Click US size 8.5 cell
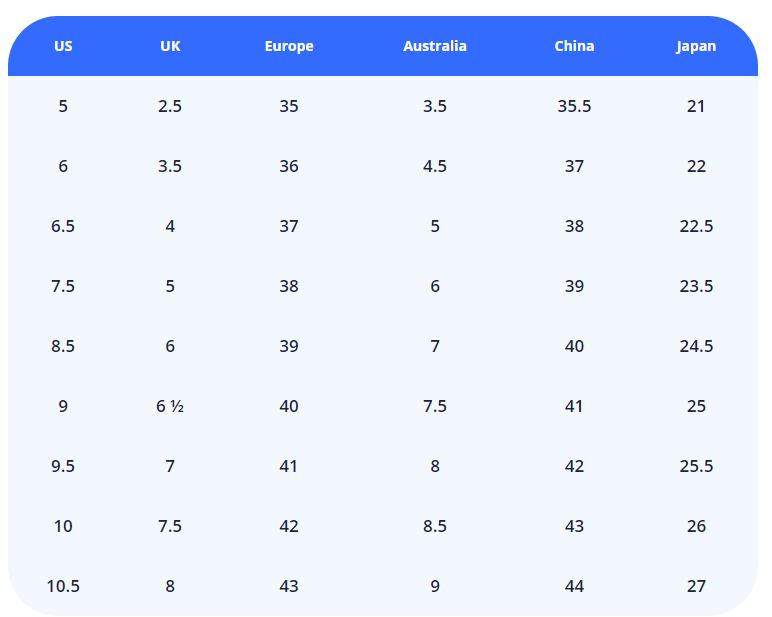Viewport: 772px width, 617px height. 63,346
